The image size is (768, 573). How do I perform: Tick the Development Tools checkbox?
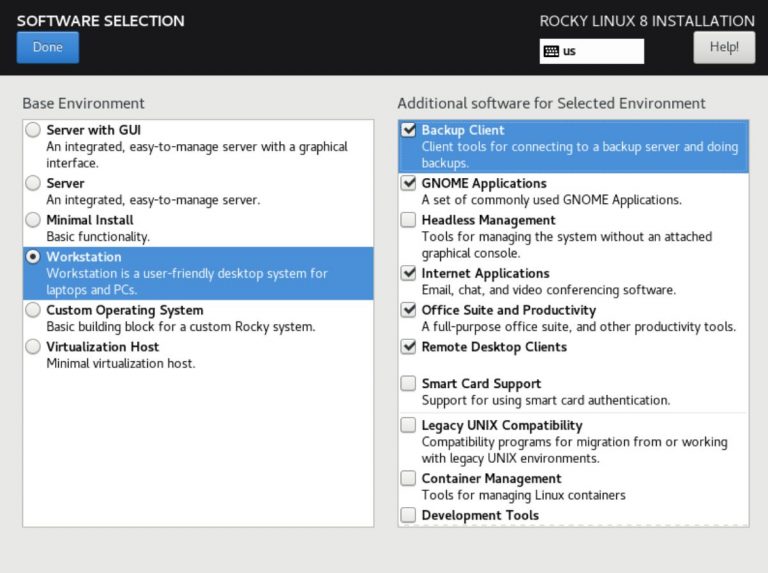tap(408, 515)
